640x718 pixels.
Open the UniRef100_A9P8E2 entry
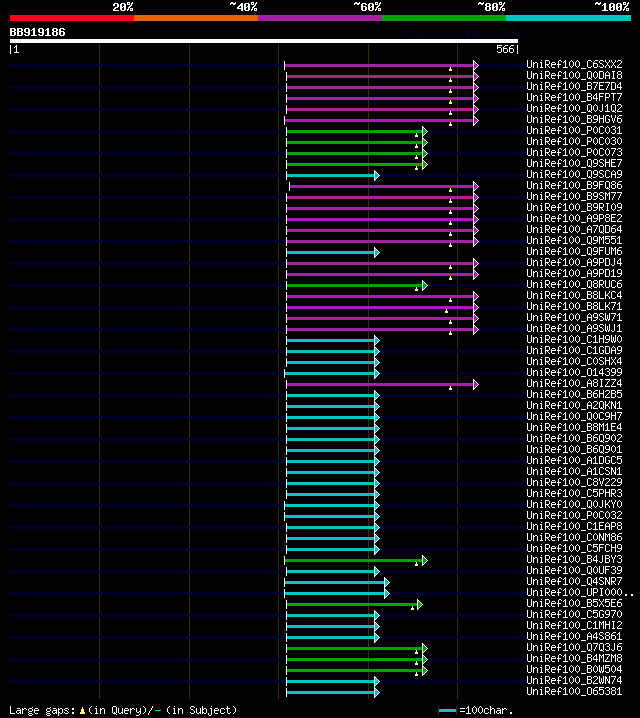pos(574,218)
